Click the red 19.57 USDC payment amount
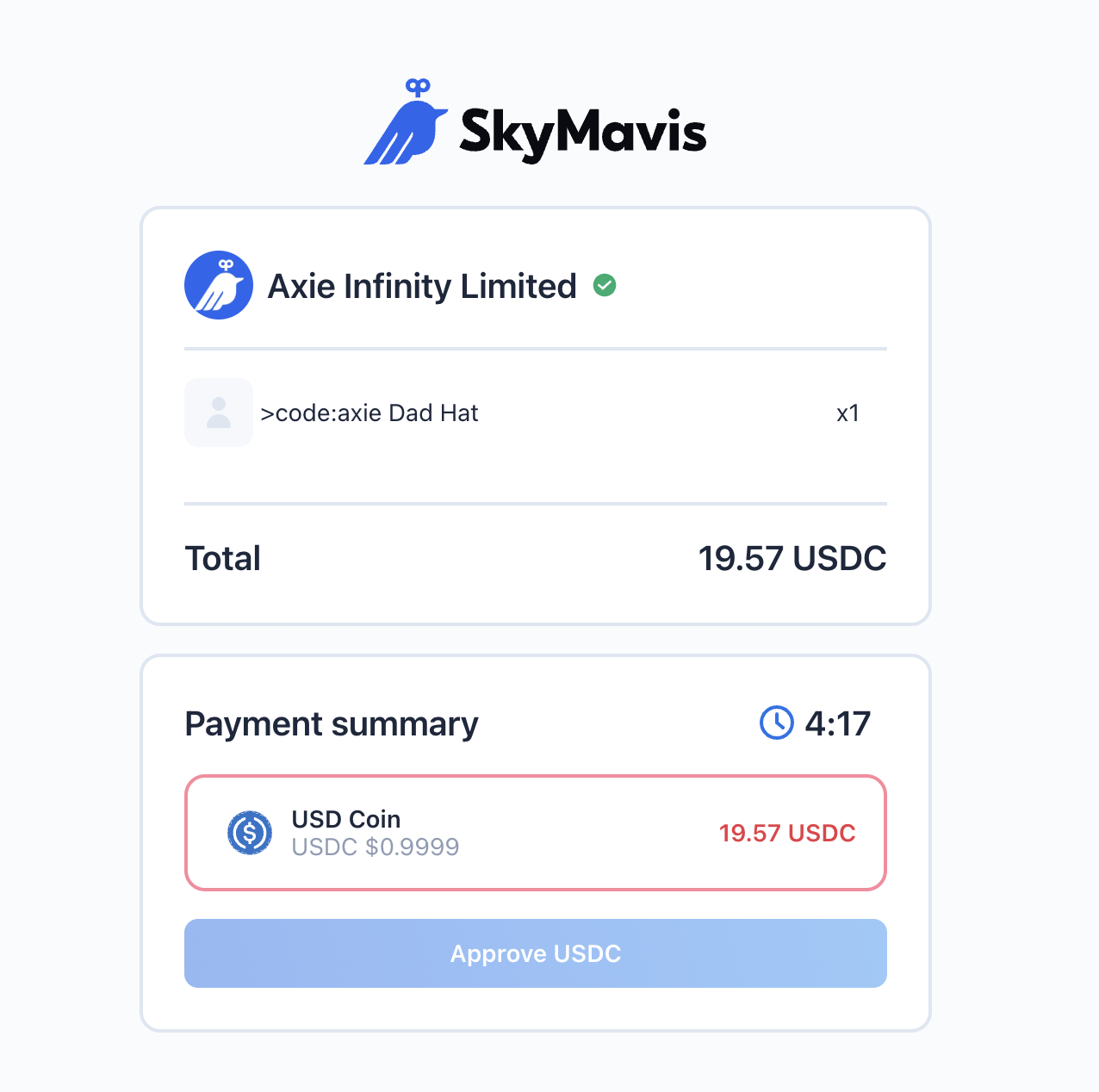The width and height of the screenshot is (1099, 1092). [x=787, y=833]
